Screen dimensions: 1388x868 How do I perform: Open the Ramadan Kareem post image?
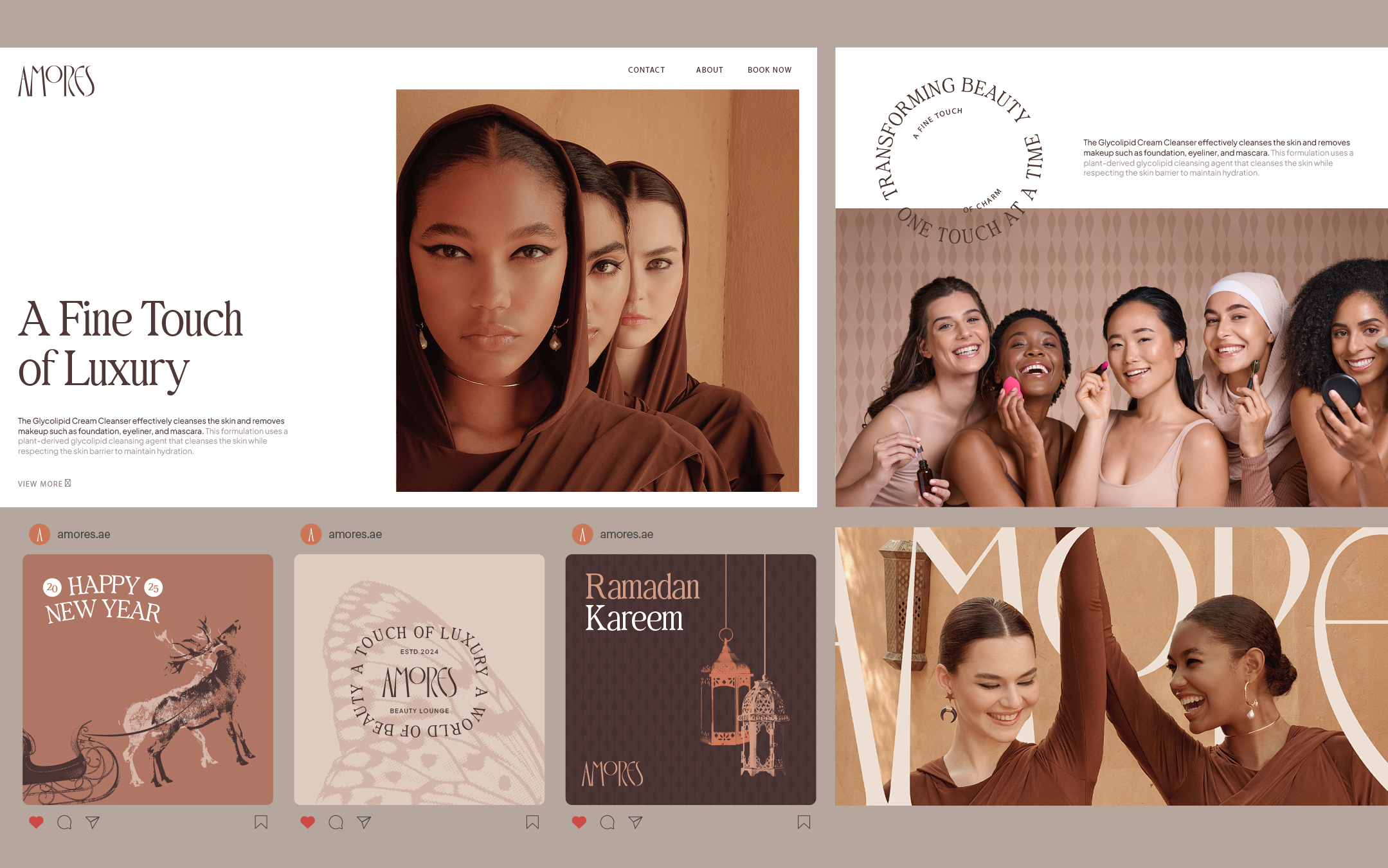tap(690, 679)
